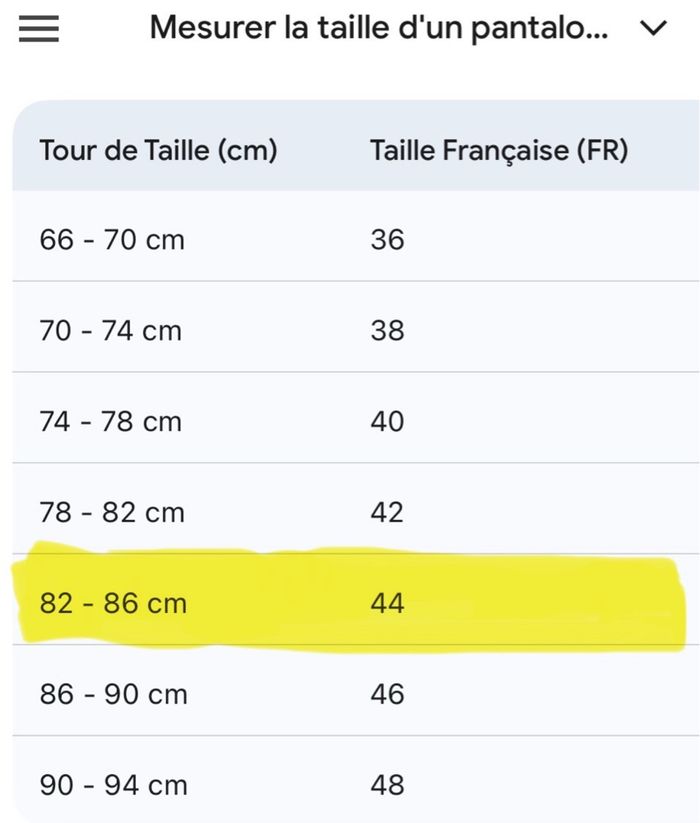Select the 86 - 90 cm cell
The image size is (700, 823).
[x=114, y=695]
